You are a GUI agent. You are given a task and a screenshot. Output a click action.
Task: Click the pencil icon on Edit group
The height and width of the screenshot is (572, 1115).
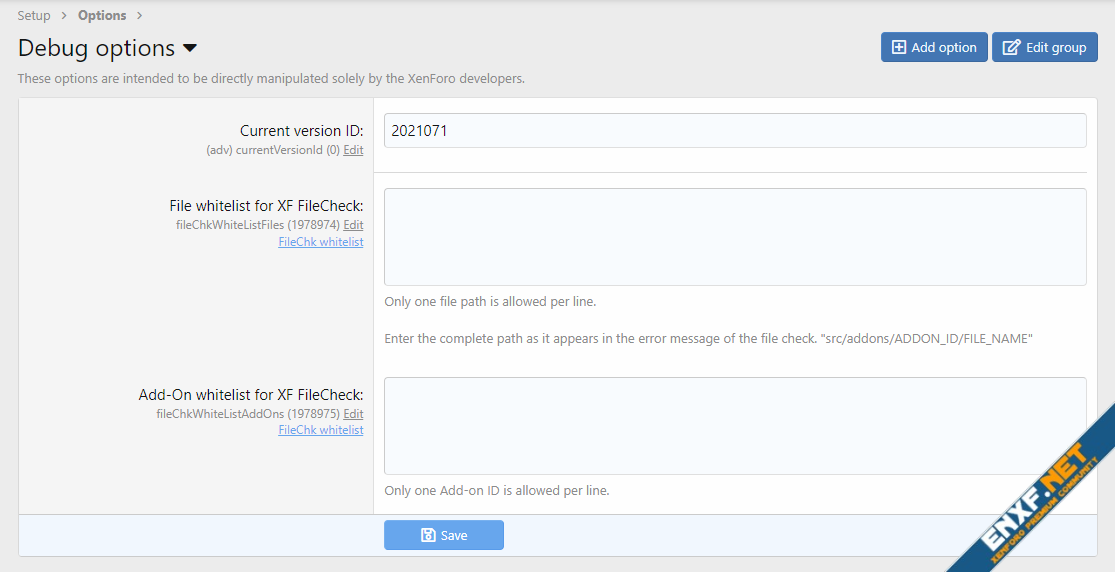[1011, 48]
